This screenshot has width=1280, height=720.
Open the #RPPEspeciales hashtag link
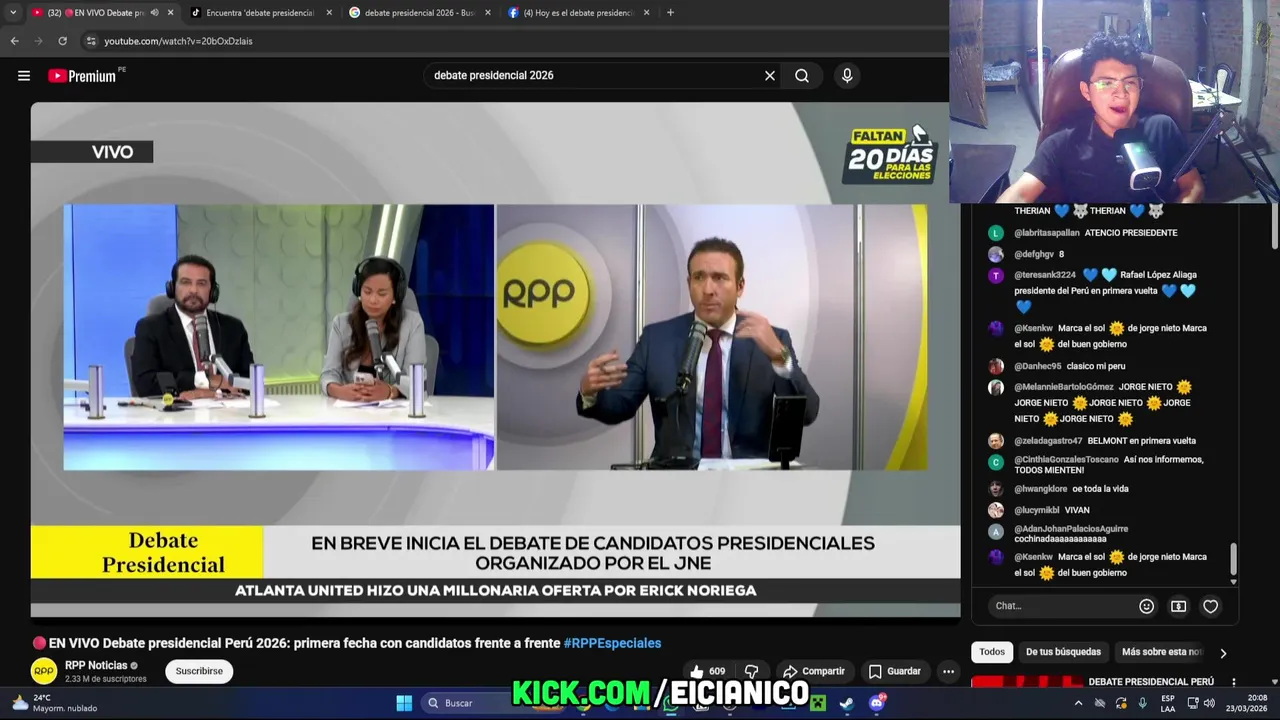tap(612, 643)
